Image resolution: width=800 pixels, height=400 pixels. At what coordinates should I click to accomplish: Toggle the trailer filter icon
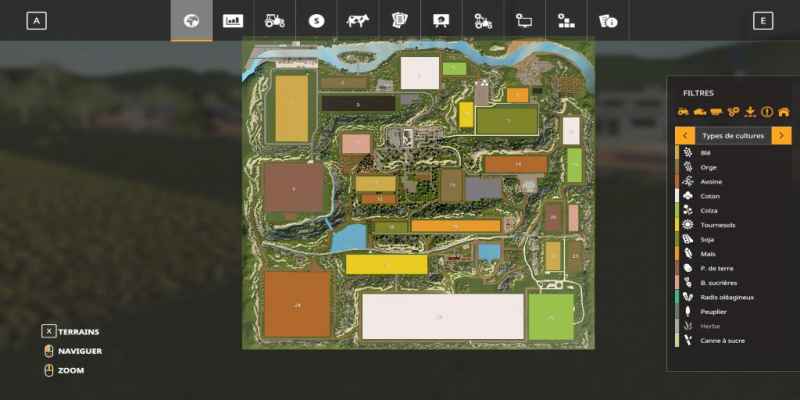click(x=716, y=112)
